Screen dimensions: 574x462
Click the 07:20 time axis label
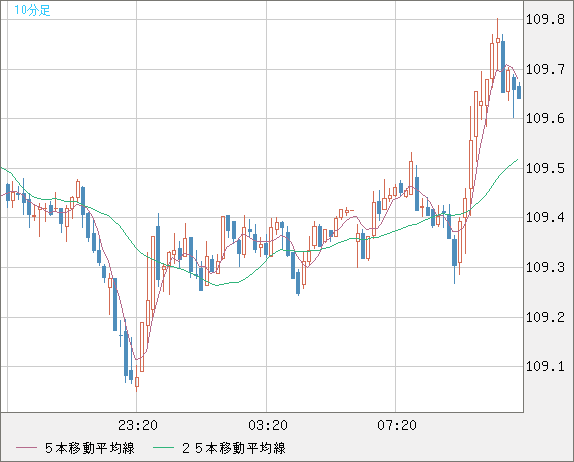(397, 425)
